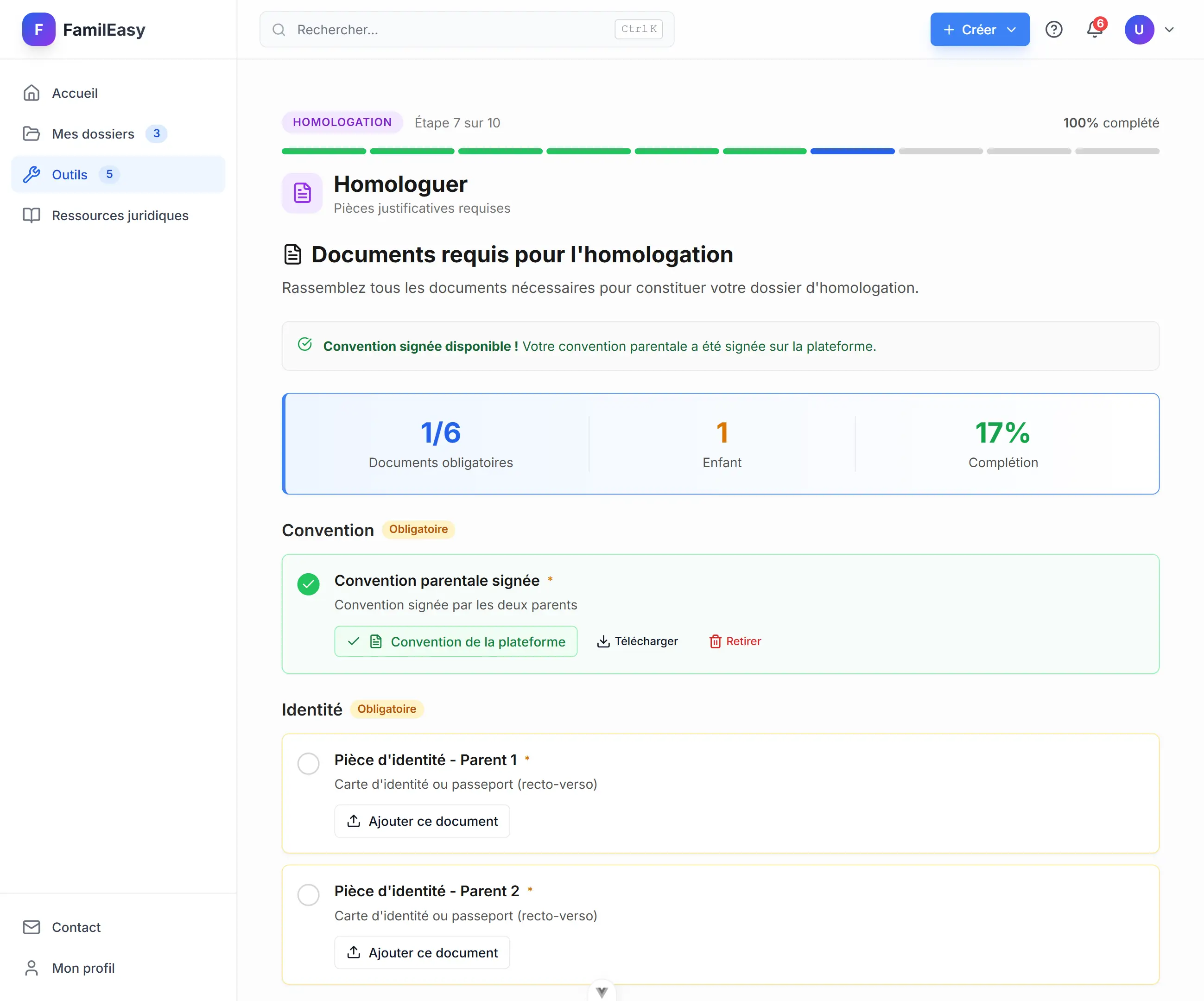This screenshot has height=1001, width=1204.
Task: Check the Pièce d'identité - Parent 2 circle
Action: pyautogui.click(x=309, y=895)
